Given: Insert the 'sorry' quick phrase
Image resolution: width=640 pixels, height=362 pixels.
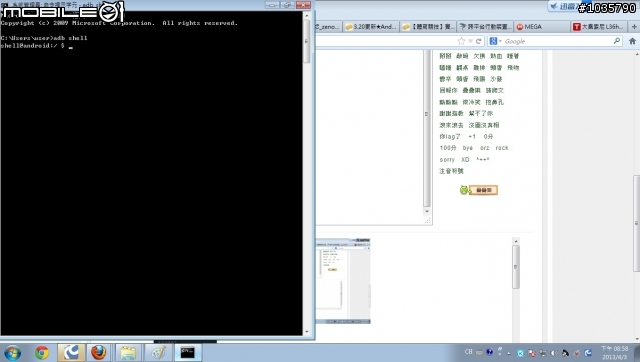Looking at the screenshot, I should [x=447, y=160].
